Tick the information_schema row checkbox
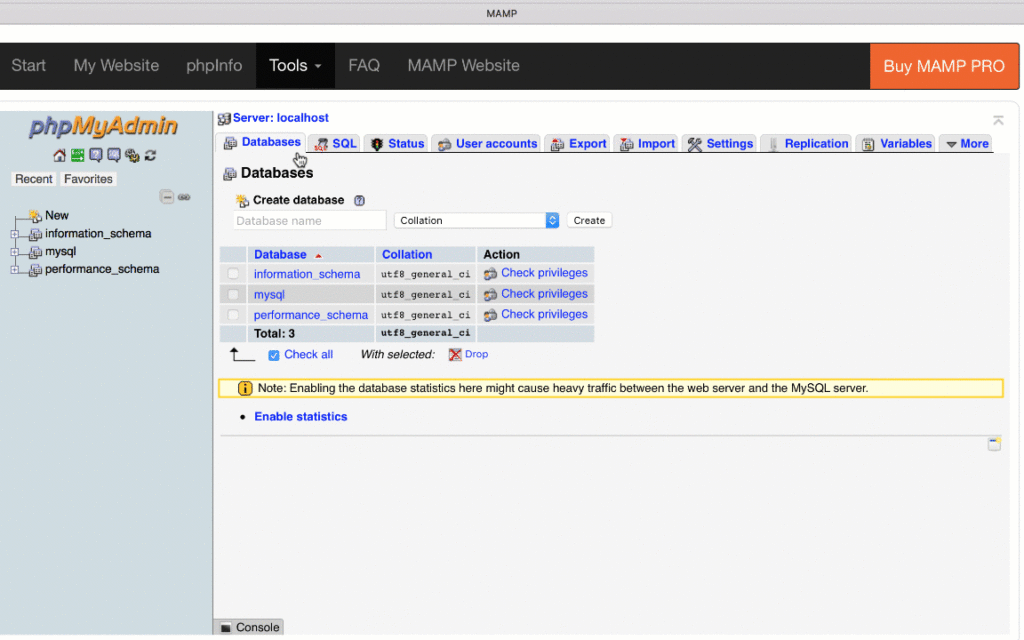The width and height of the screenshot is (1024, 640). (x=233, y=274)
